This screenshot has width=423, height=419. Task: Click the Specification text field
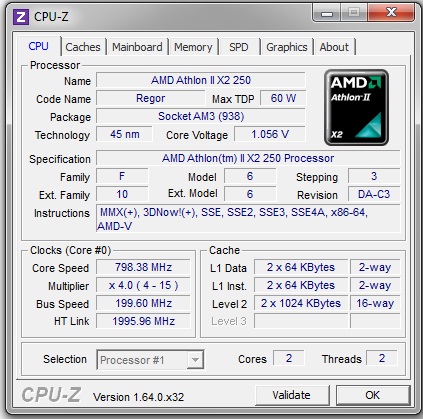pyautogui.click(x=248, y=158)
